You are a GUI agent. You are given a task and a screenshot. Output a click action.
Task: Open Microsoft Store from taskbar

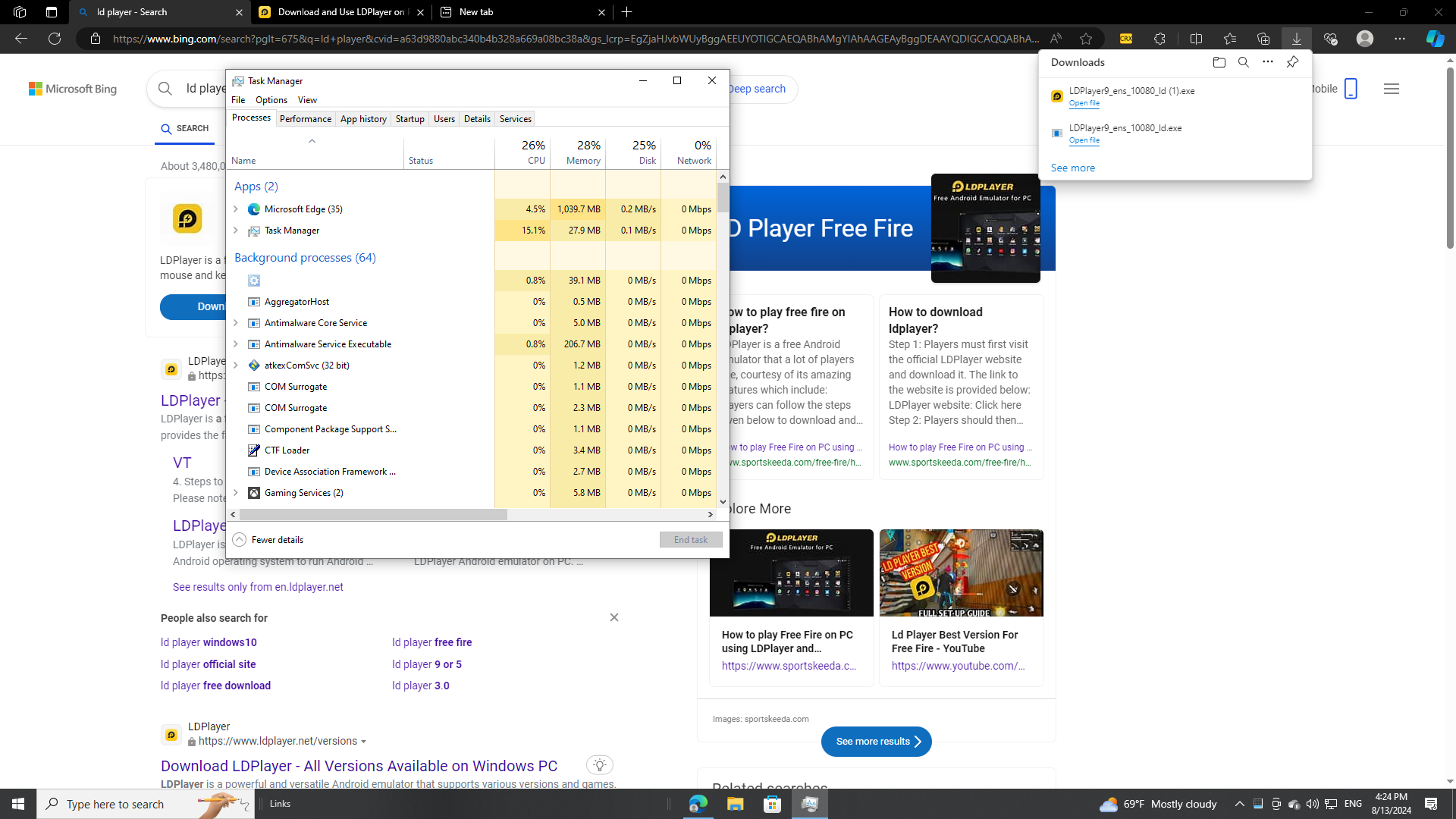click(772, 804)
